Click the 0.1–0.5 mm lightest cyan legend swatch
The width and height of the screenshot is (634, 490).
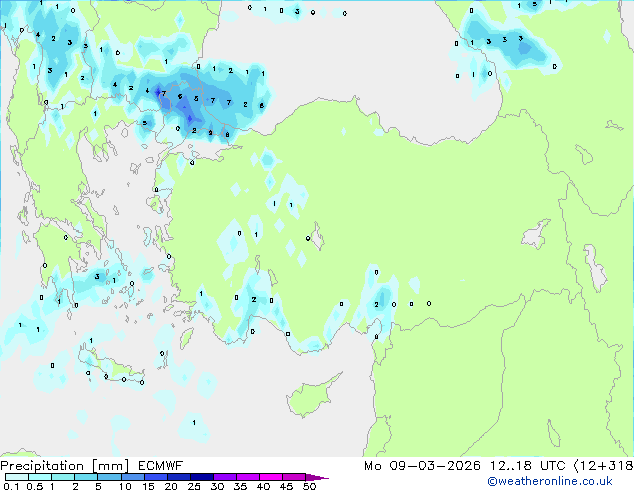point(17,477)
